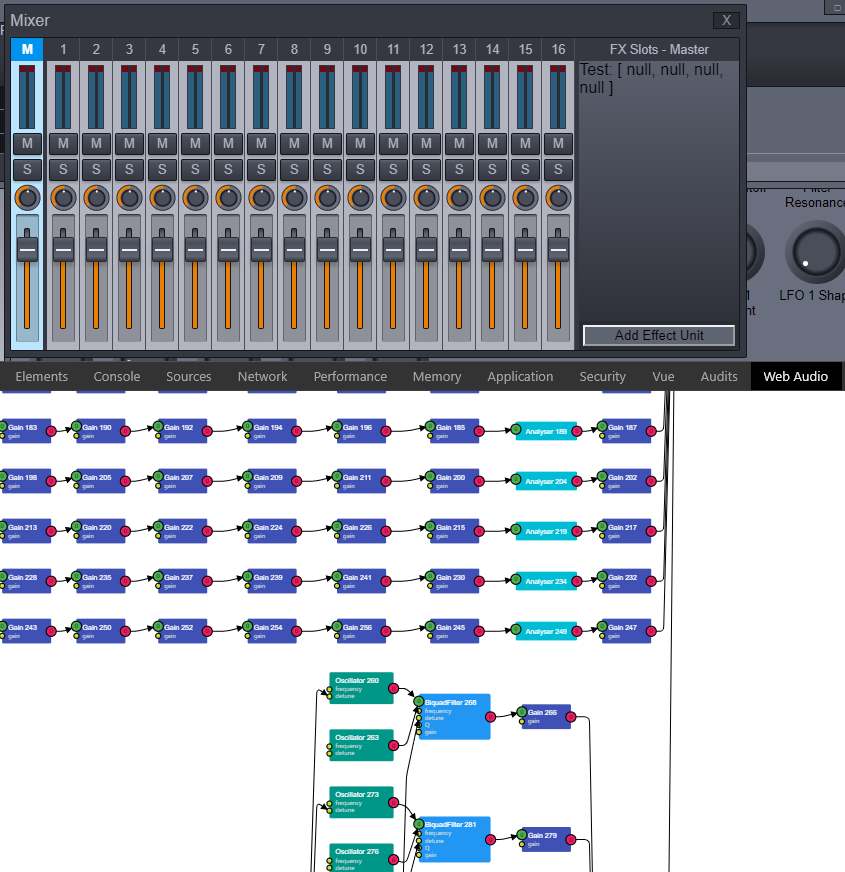Select the Gain 247 node
Screen dimensions: 845x872
[x=626, y=631]
